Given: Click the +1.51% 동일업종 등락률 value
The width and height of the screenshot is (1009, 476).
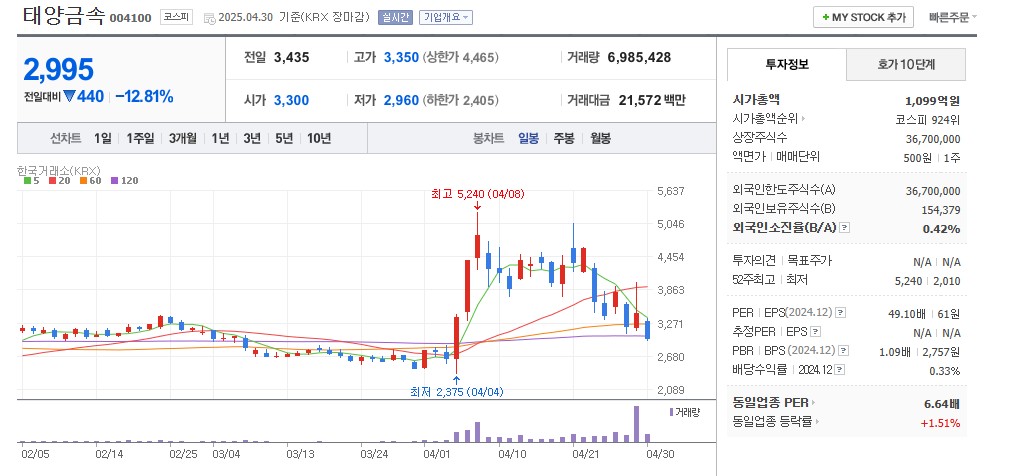Looking at the screenshot, I should point(940,423).
